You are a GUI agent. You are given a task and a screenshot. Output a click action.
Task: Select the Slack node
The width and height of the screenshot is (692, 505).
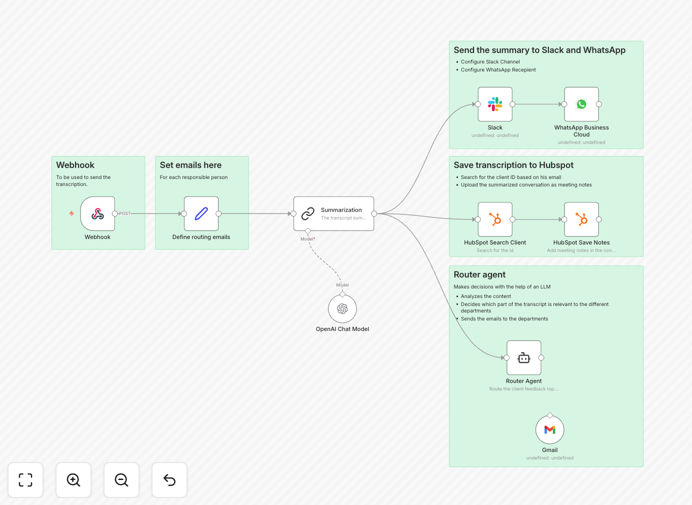coord(495,104)
